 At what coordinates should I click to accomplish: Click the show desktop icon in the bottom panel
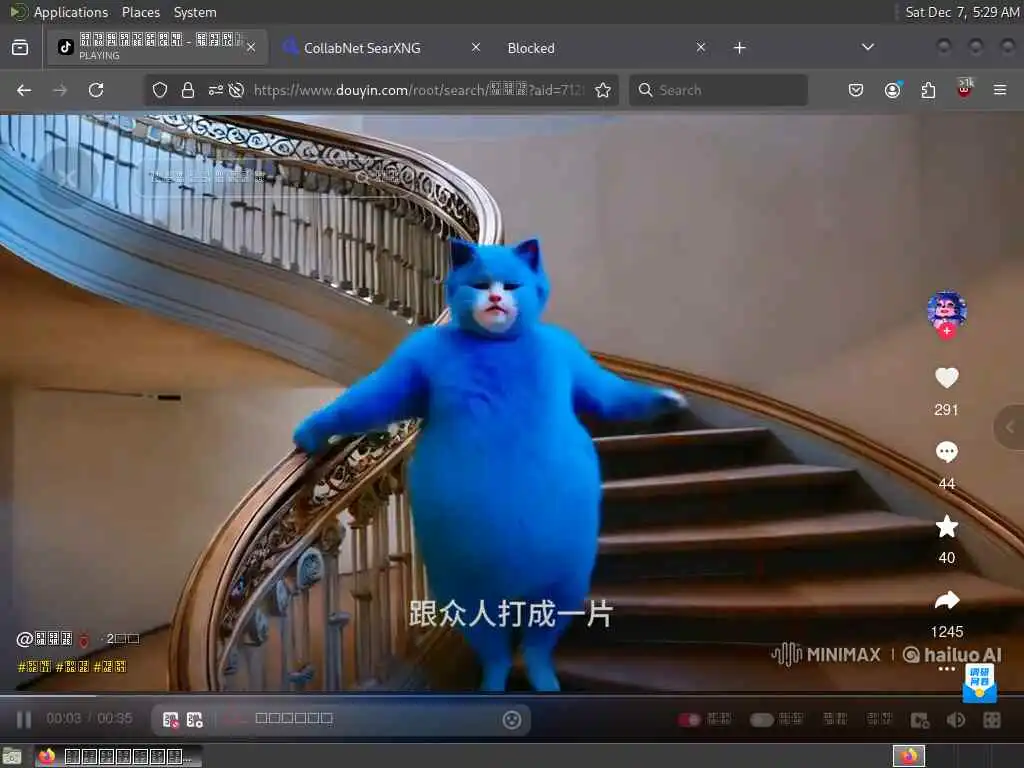[12, 756]
